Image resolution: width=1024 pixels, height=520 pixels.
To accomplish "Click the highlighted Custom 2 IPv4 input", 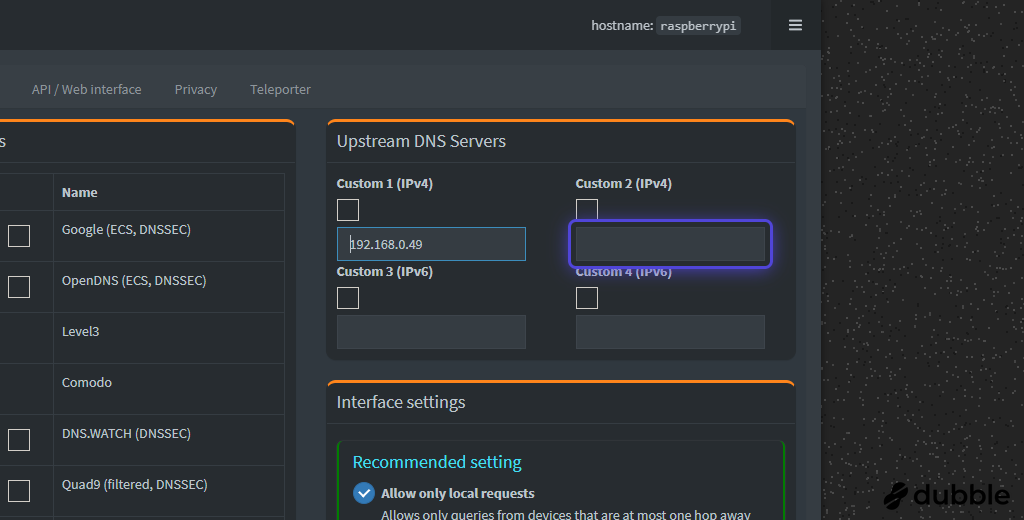I will click(670, 244).
